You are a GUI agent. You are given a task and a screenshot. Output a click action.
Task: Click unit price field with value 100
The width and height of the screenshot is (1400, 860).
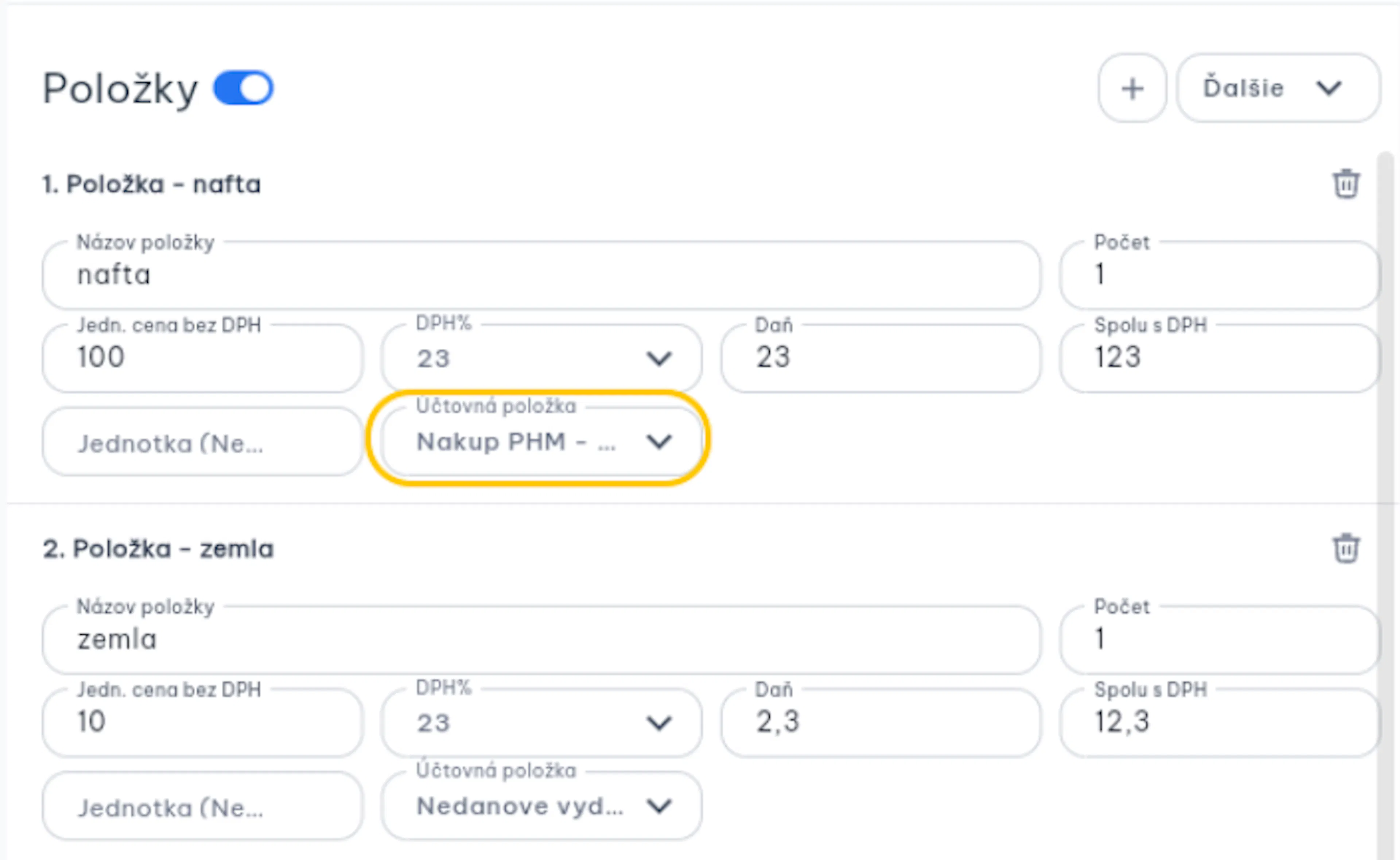(x=202, y=358)
